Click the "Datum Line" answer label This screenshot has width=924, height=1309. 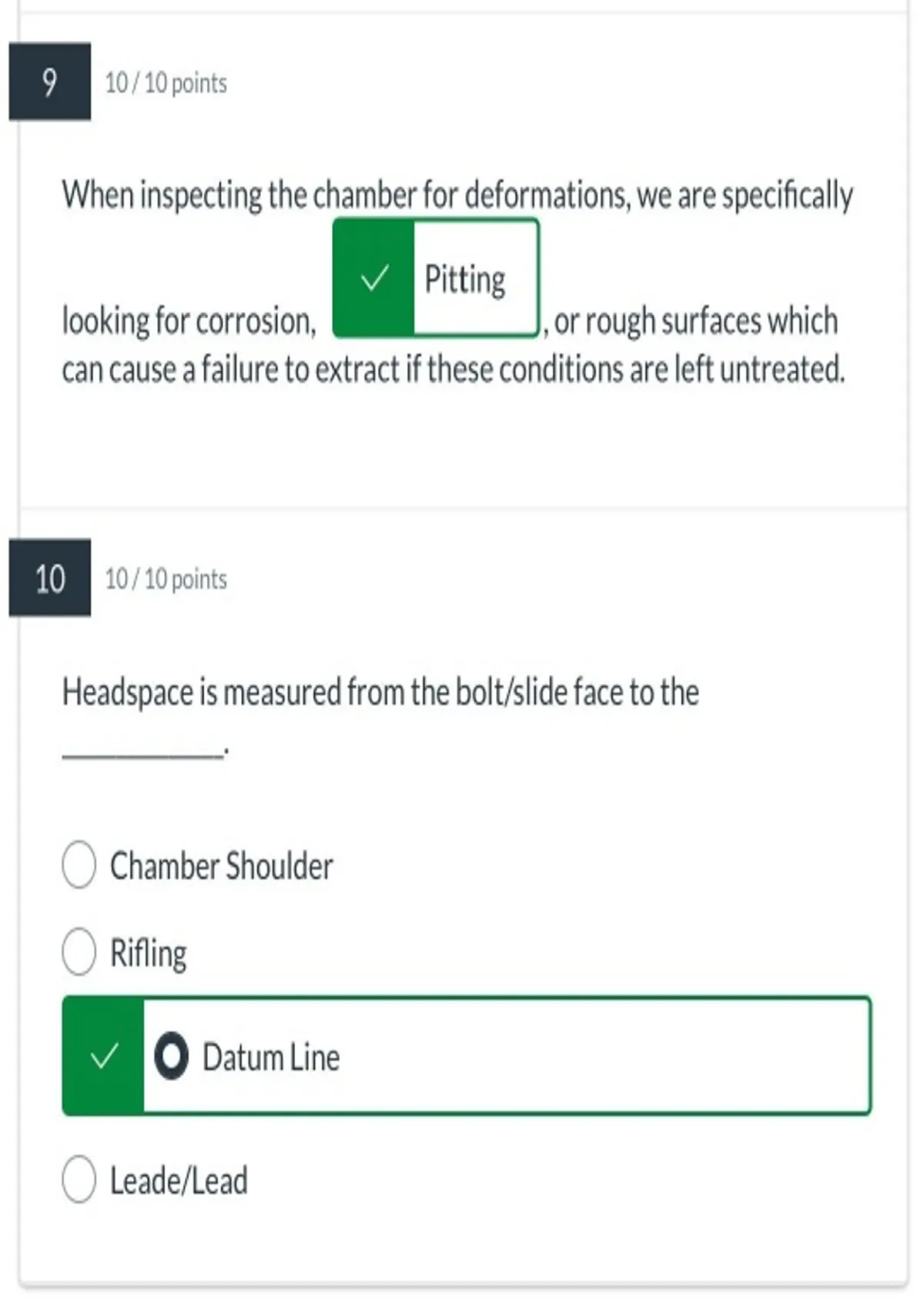[271, 1056]
